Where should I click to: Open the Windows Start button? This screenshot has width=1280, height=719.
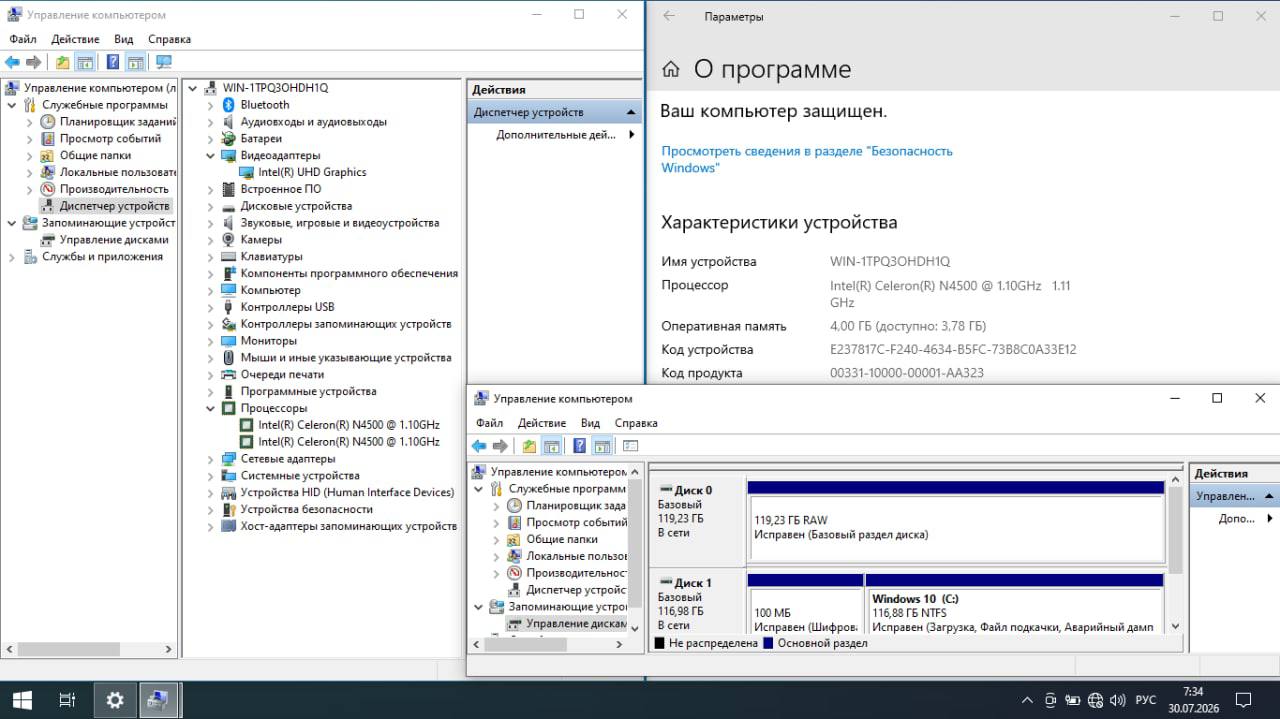(21, 700)
